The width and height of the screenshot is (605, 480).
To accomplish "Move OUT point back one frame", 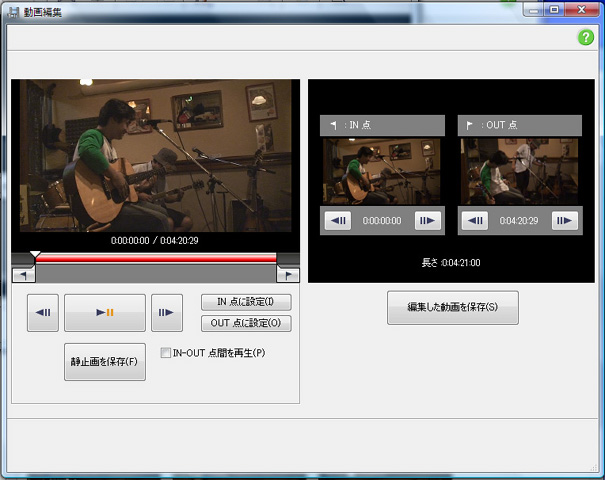I will [475, 220].
